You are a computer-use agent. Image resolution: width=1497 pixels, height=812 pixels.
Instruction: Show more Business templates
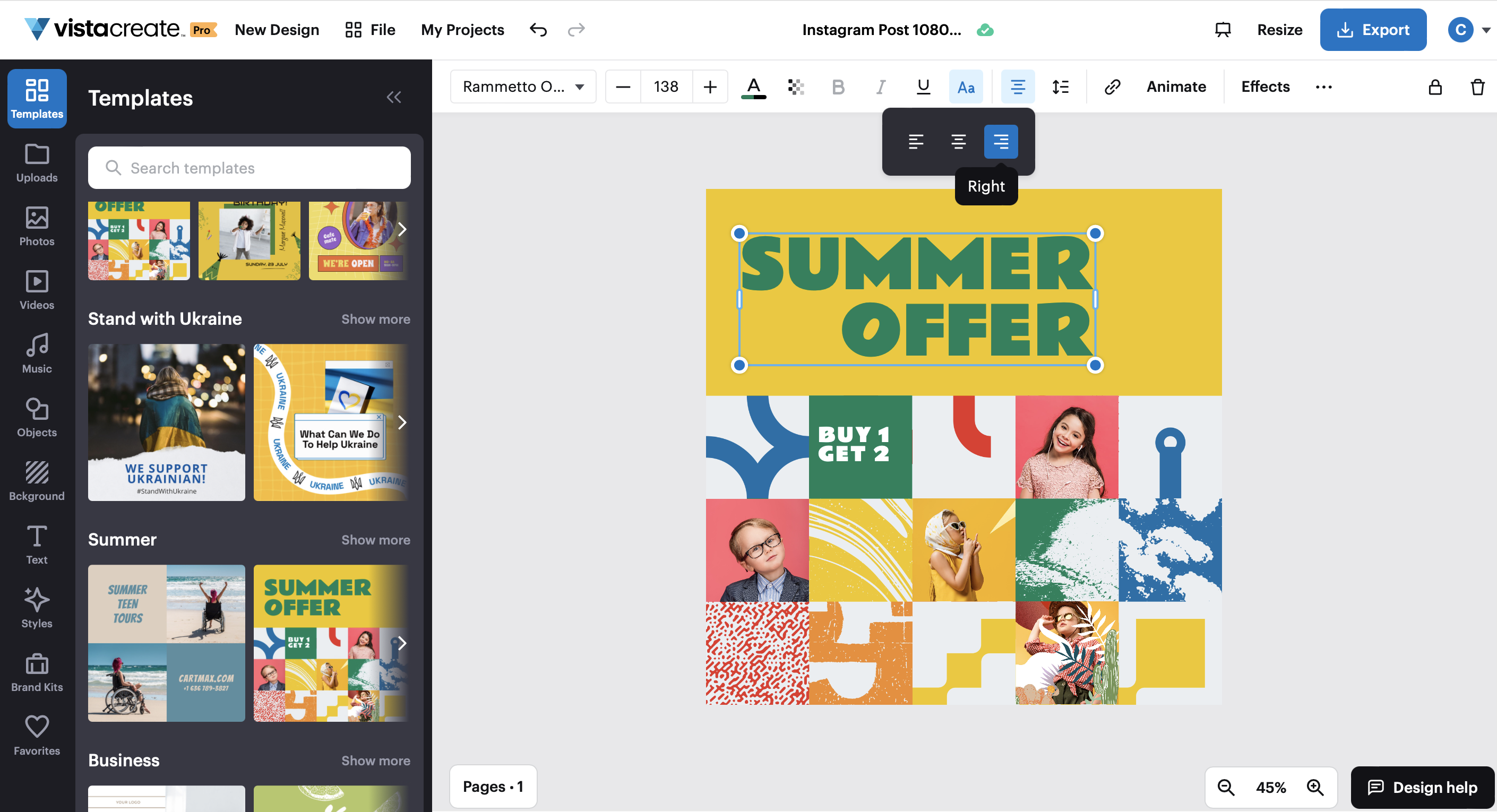point(375,761)
